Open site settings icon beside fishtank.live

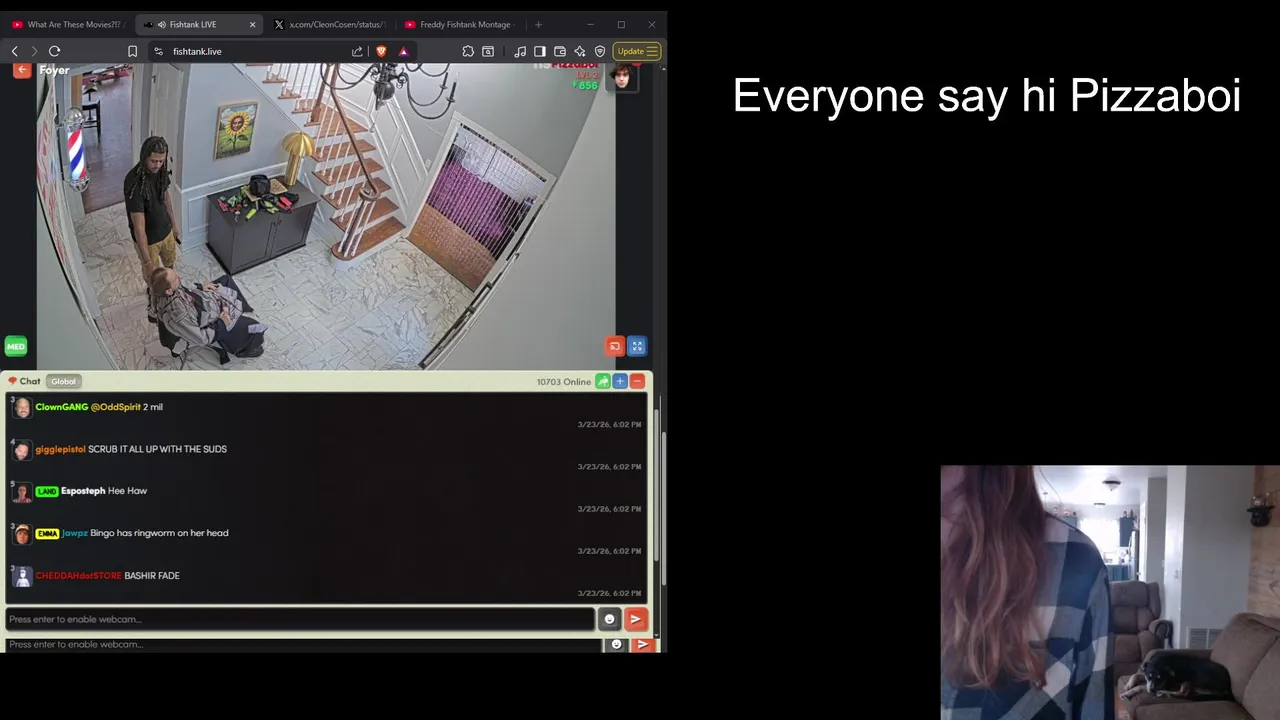(x=158, y=51)
